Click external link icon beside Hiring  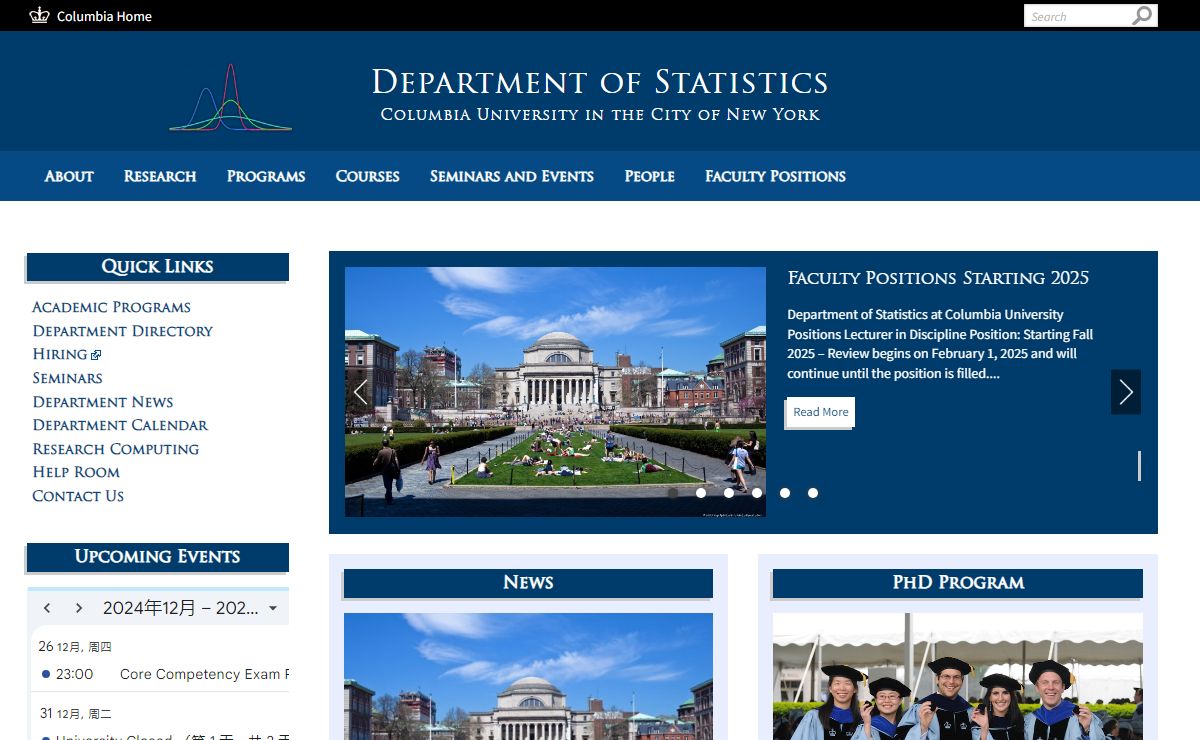tap(96, 355)
